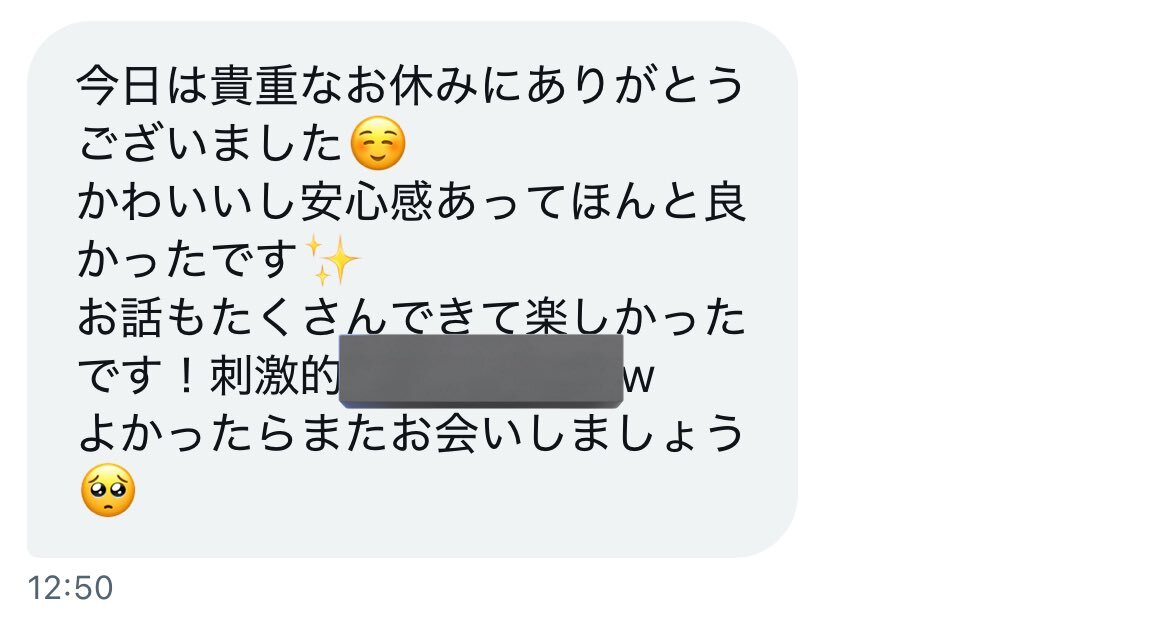Image resolution: width=1170 pixels, height=617 pixels.
Task: Click the text かったです before the sparkles
Action: (x=189, y=260)
